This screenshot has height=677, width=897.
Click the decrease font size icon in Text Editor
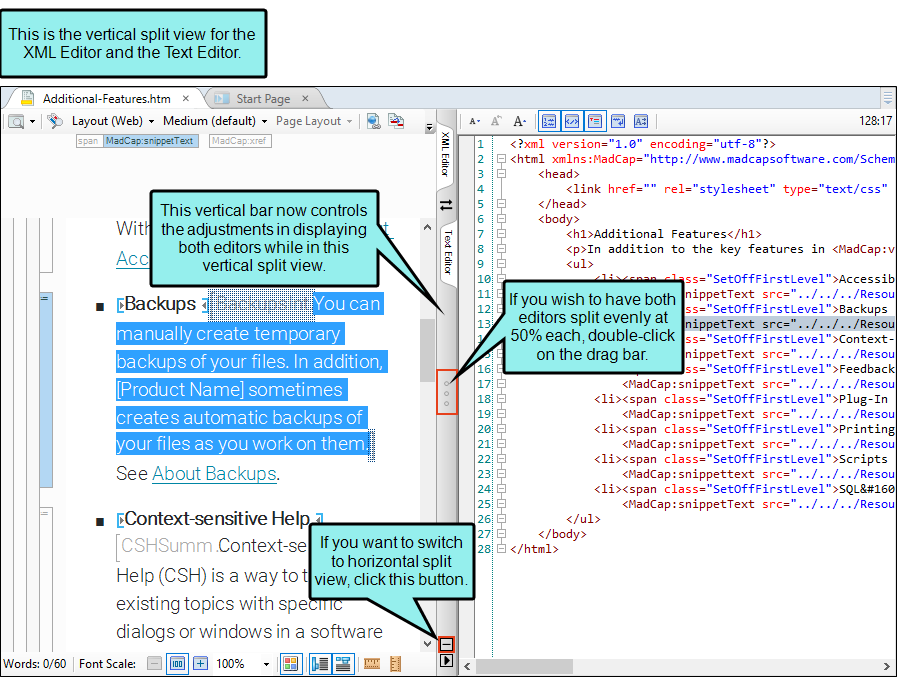coord(475,121)
